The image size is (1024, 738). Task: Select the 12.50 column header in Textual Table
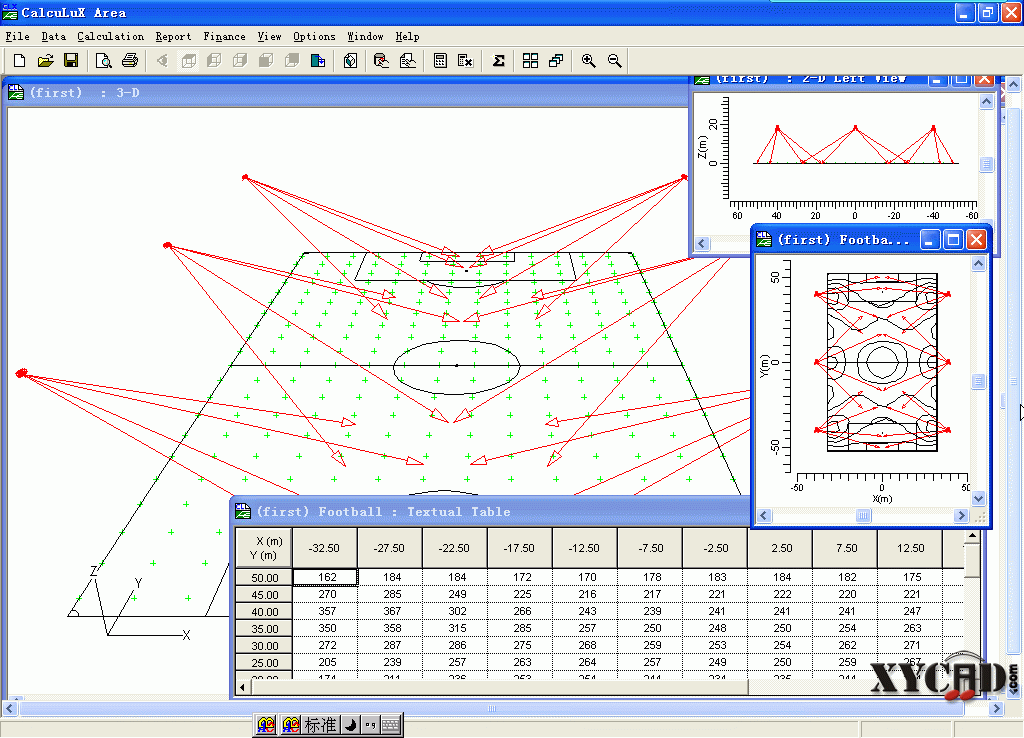[910, 548]
